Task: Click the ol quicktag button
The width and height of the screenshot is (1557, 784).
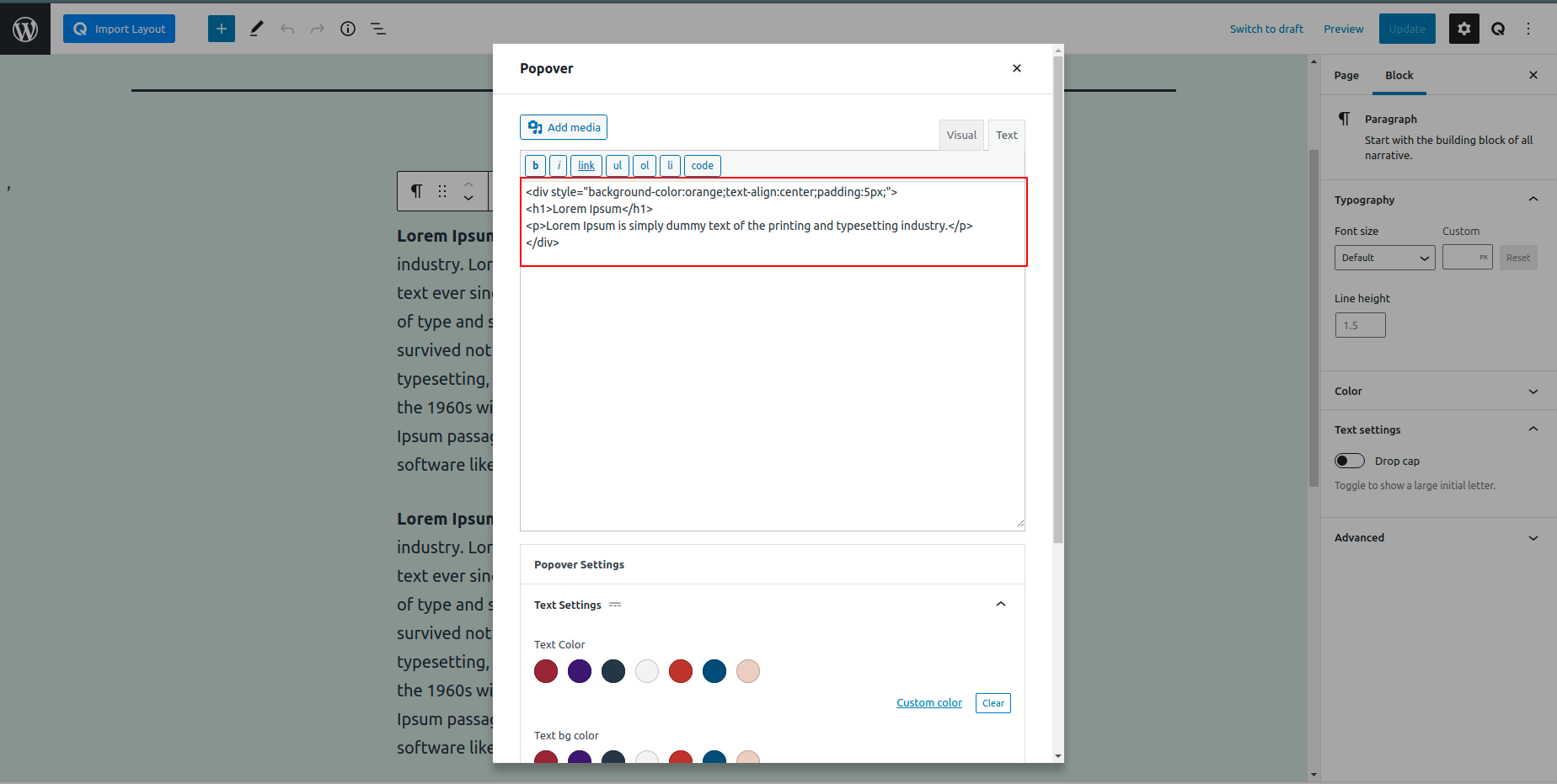Action: [645, 166]
